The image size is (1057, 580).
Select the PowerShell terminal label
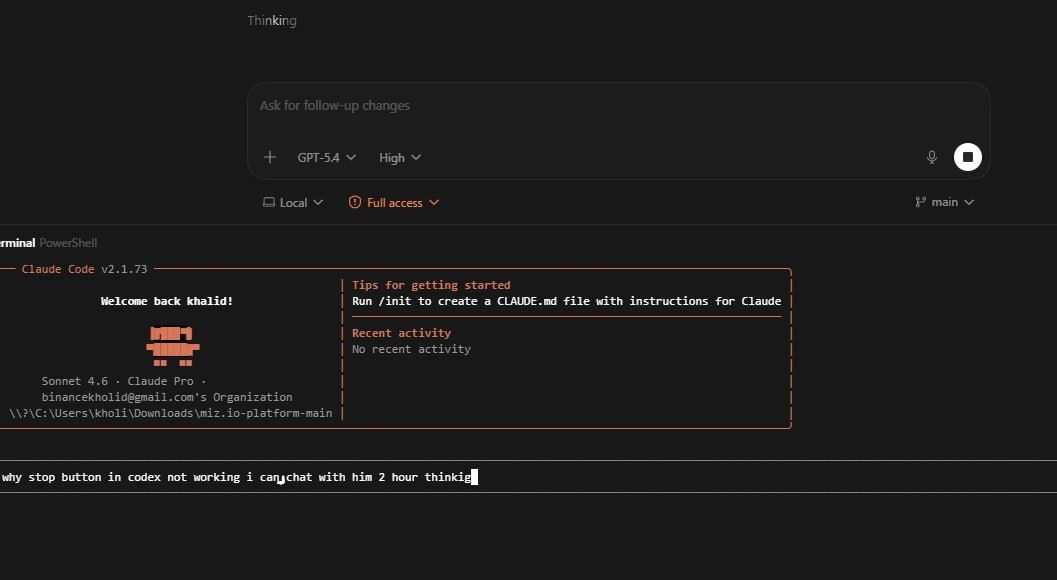click(x=68, y=243)
